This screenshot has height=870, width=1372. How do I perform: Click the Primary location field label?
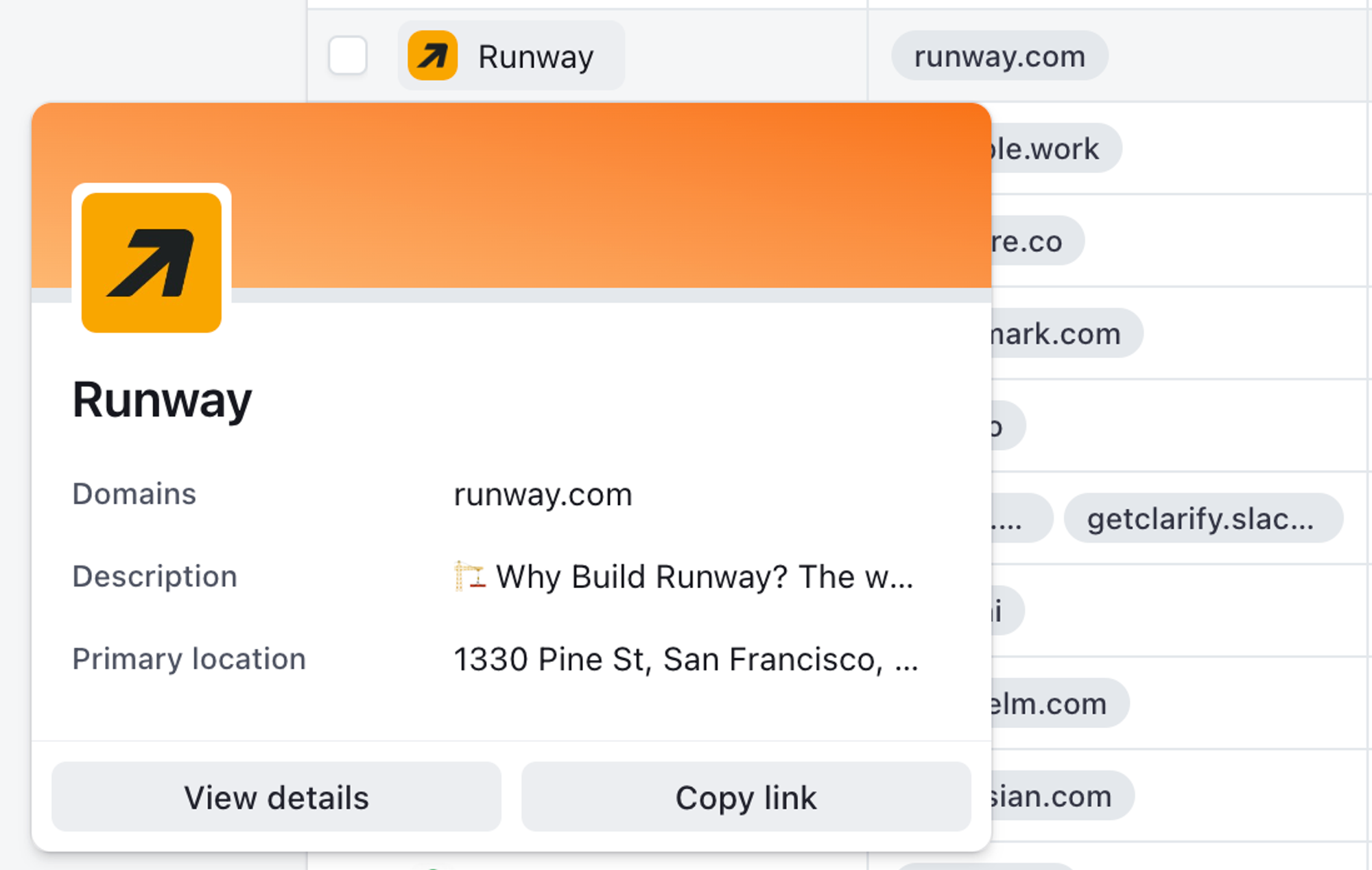click(x=189, y=659)
